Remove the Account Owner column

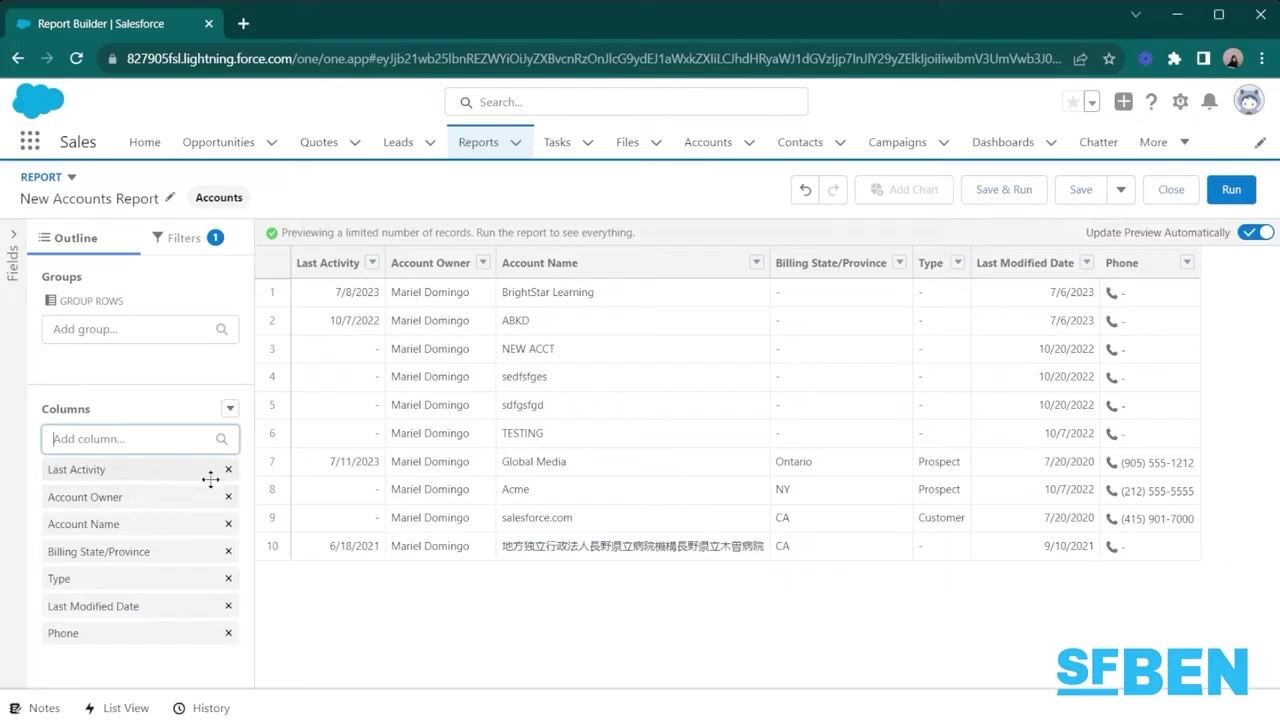[x=228, y=496]
